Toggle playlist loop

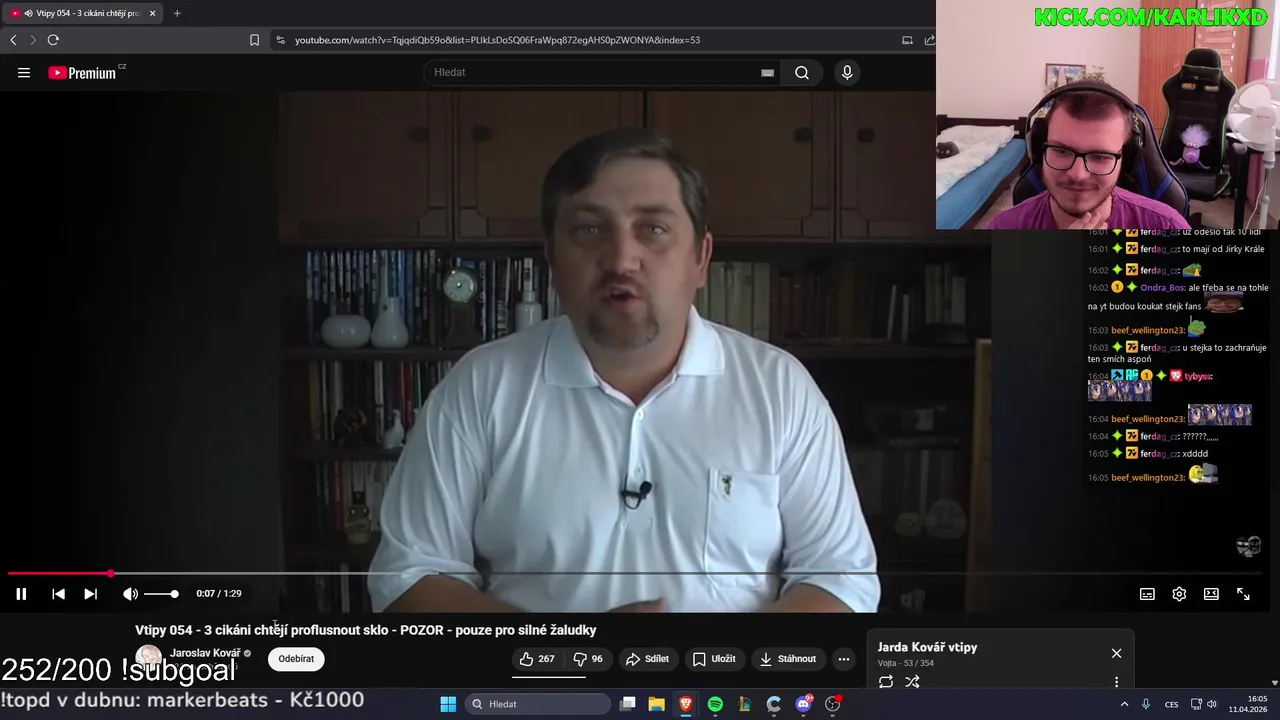click(x=886, y=682)
